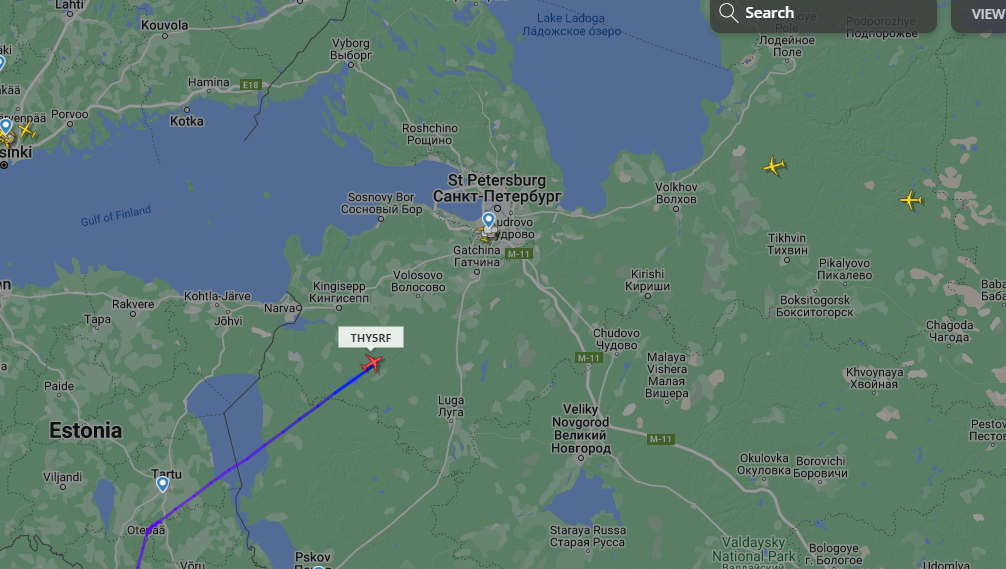Open the Tartu airport pin

[163, 484]
